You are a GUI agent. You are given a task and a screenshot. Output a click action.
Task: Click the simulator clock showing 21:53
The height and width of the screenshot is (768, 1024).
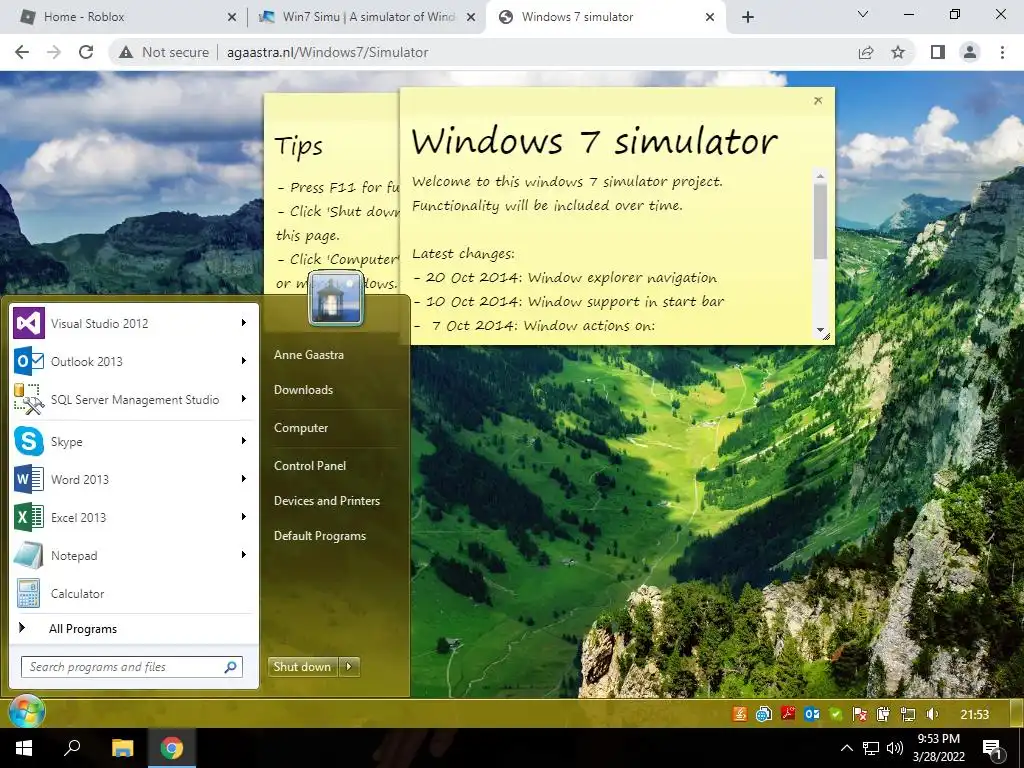click(x=974, y=714)
